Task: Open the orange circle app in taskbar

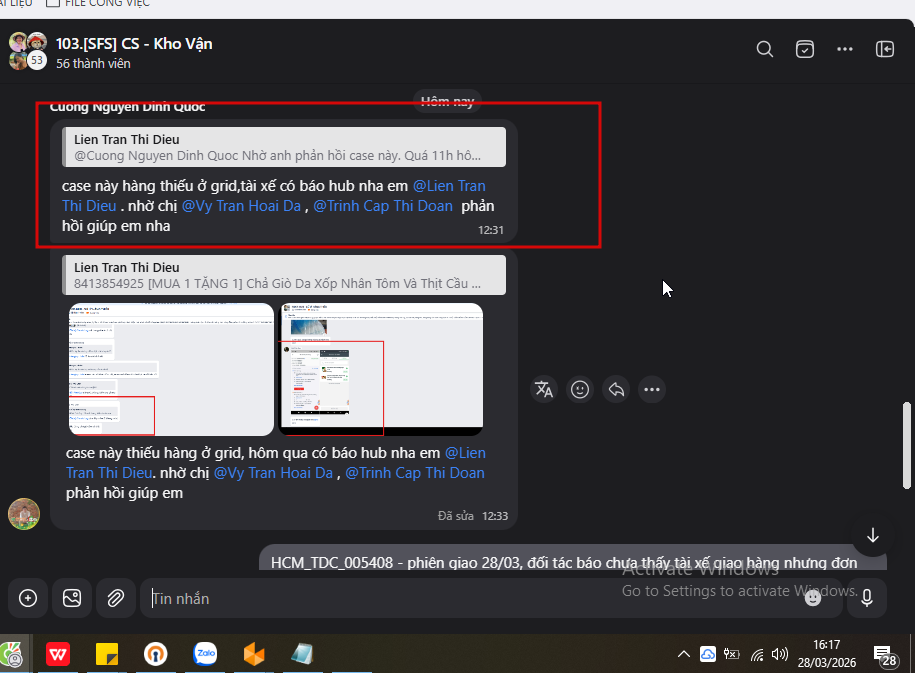Action: (x=156, y=654)
